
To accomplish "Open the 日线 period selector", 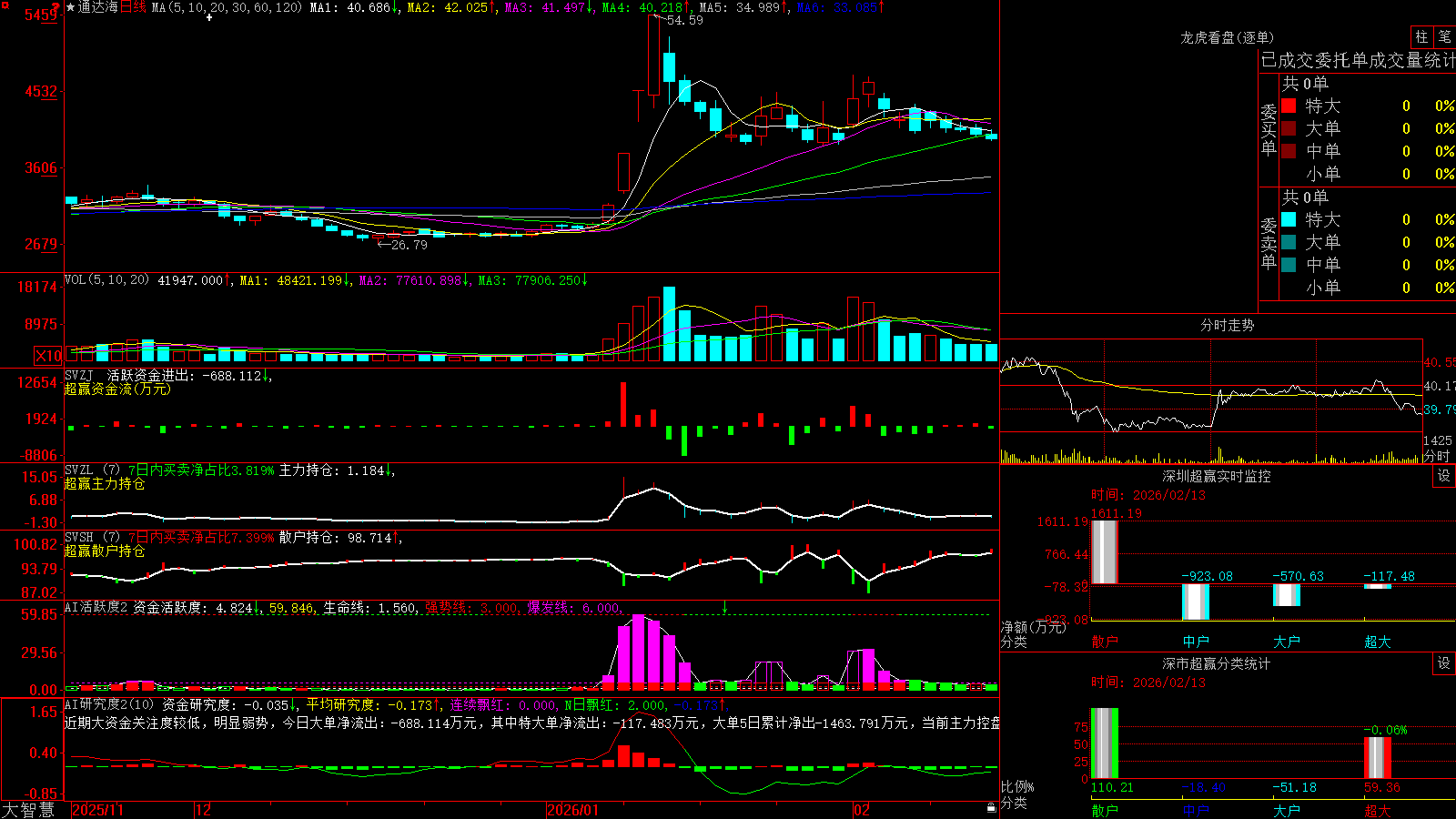I will (133, 7).
